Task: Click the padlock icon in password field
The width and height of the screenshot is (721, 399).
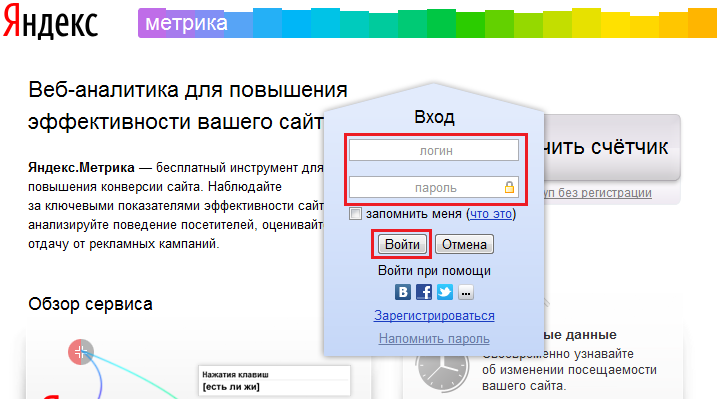Action: point(509,187)
